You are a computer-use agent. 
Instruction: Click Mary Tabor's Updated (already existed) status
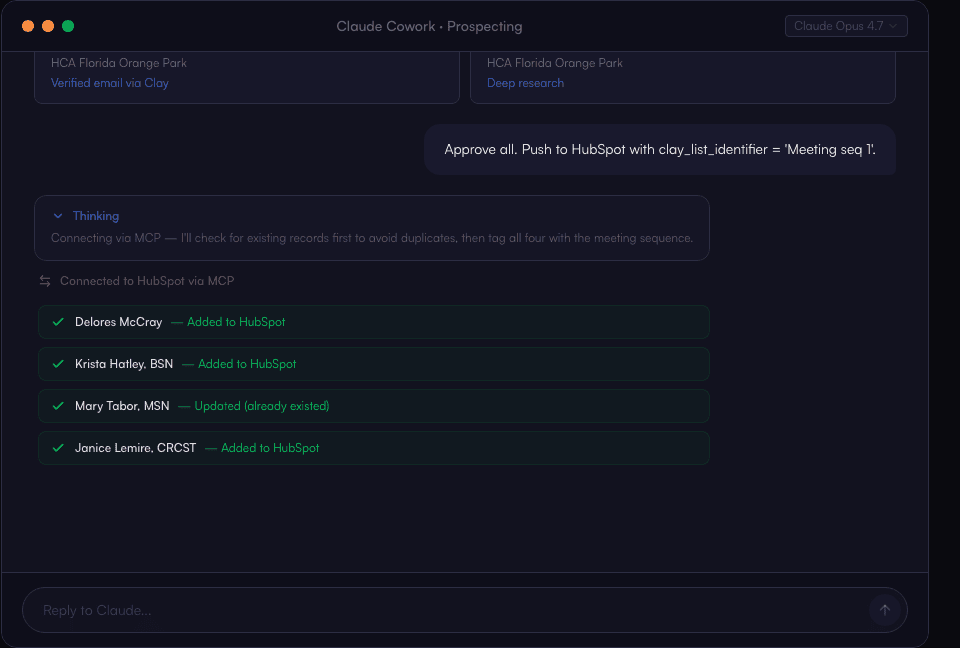(260, 406)
